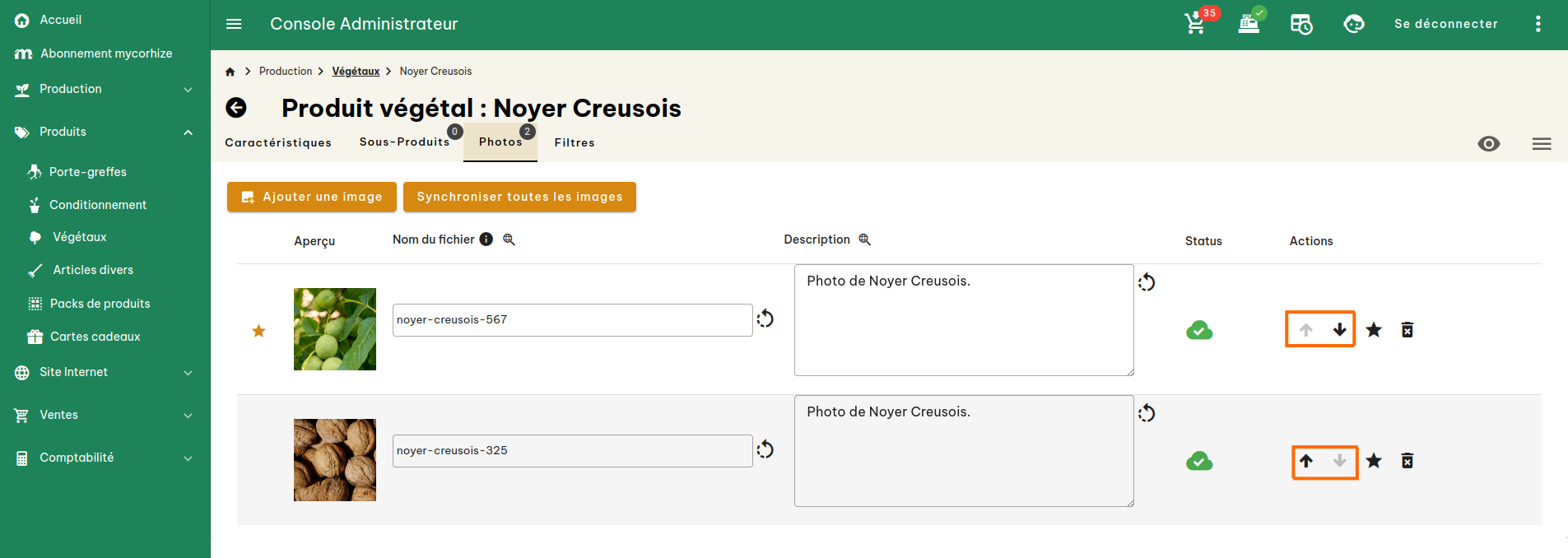This screenshot has height=558, width=1568.
Task: Open the shopping cart with 35 items
Action: 1195,24
